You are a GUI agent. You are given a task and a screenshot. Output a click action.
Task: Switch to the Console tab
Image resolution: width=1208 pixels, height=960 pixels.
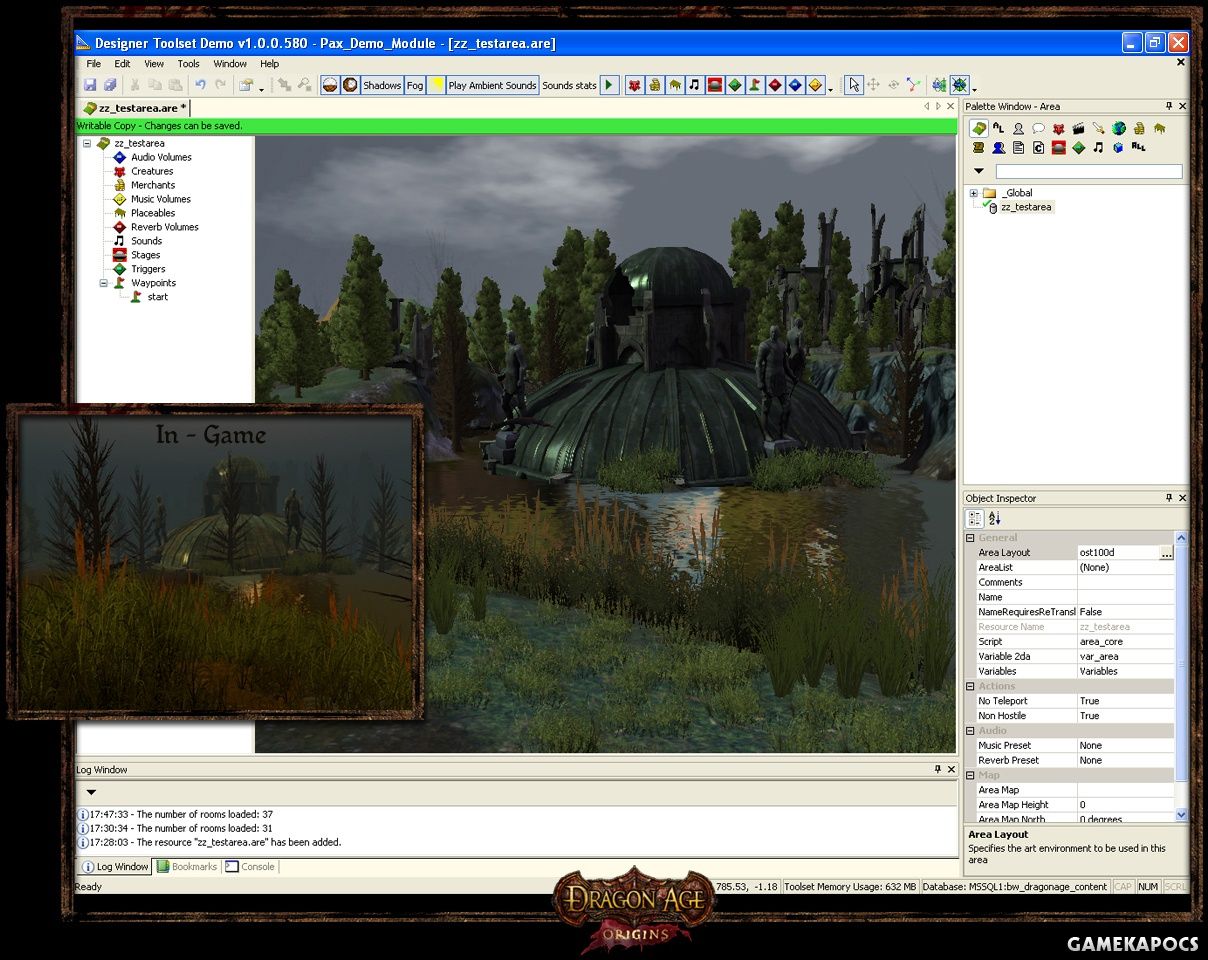coord(250,867)
